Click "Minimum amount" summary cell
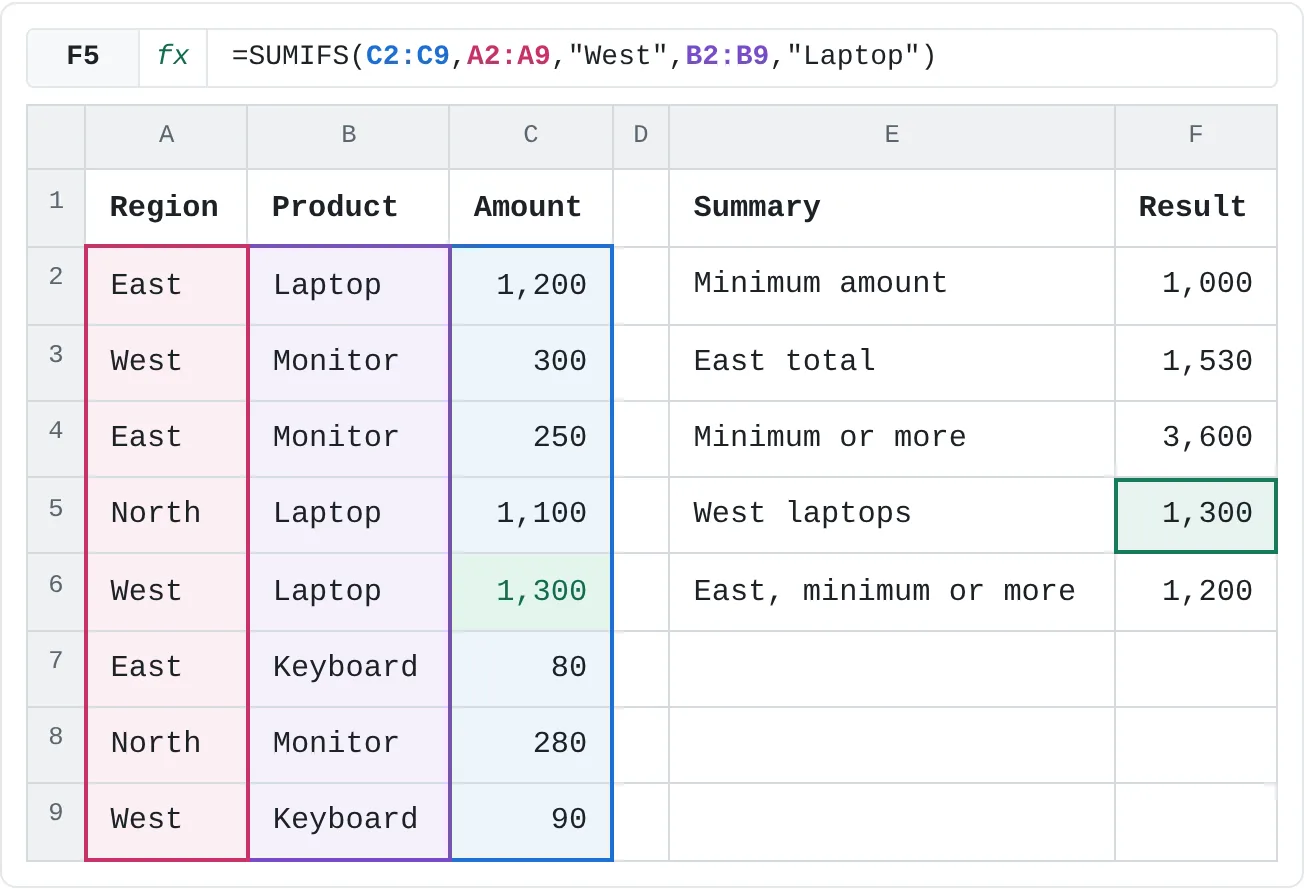This screenshot has width=1304, height=890. (x=892, y=286)
